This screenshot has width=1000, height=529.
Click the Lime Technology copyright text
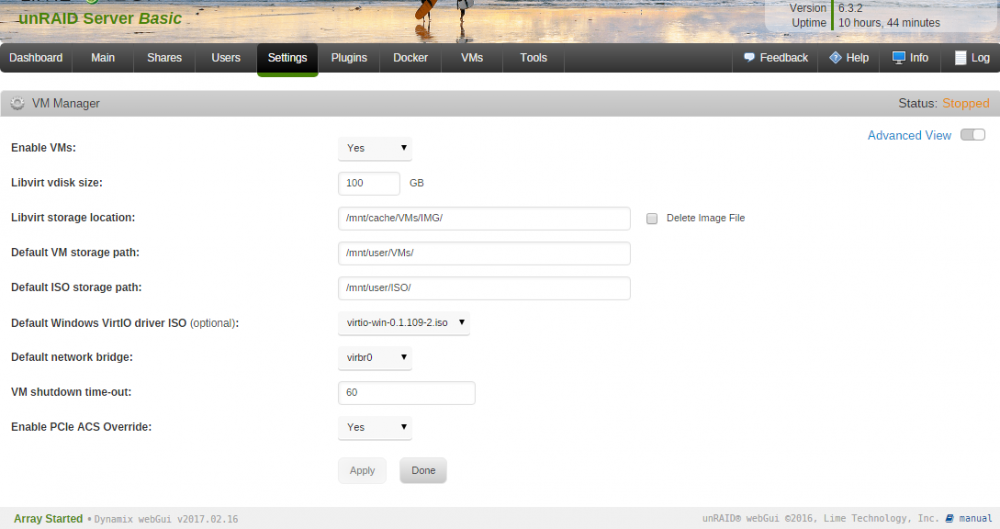tap(820, 519)
